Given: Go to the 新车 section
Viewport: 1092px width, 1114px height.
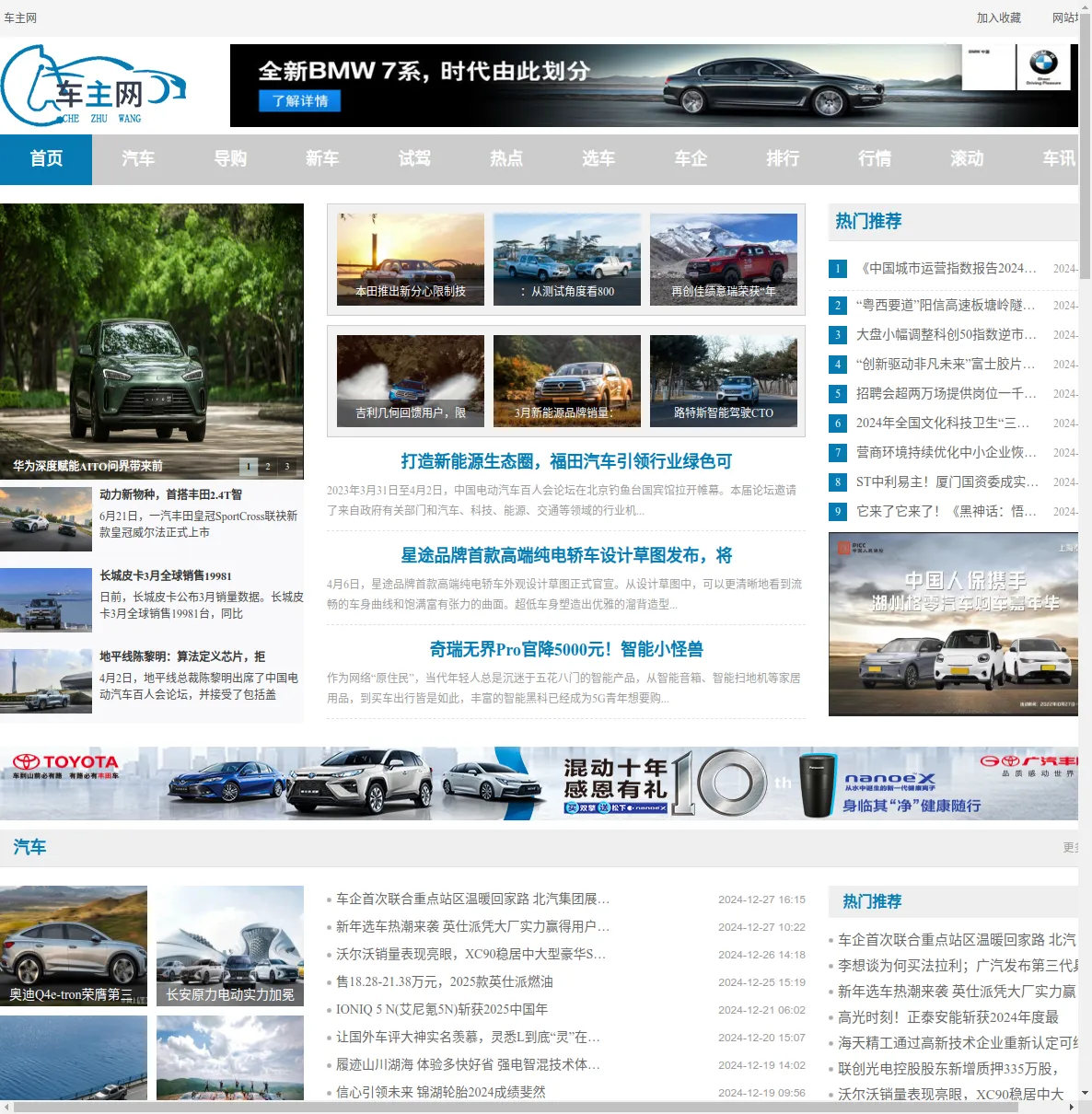Looking at the screenshot, I should [x=322, y=159].
